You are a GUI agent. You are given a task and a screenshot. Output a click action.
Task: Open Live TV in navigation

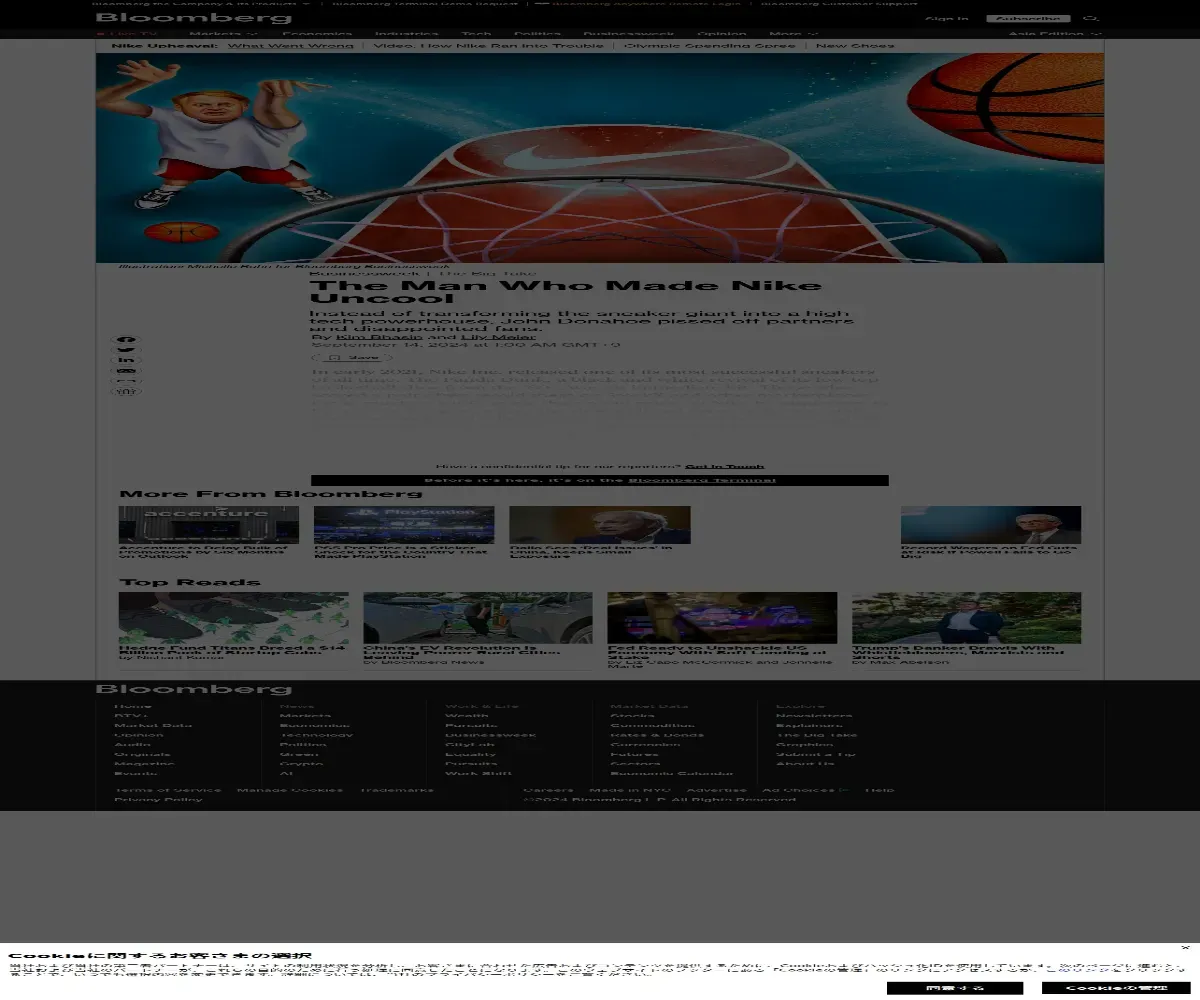(126, 34)
